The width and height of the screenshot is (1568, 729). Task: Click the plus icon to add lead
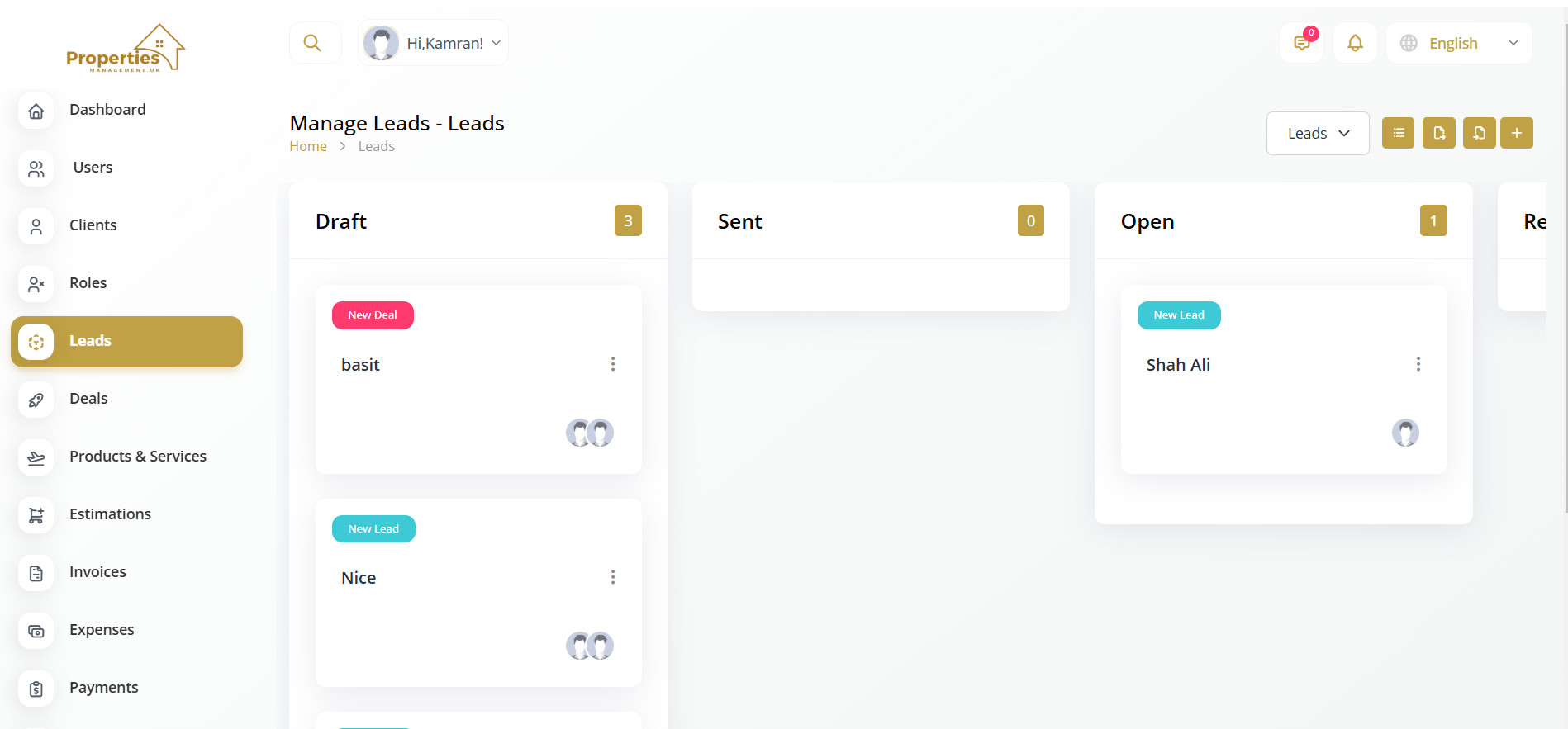1517,133
